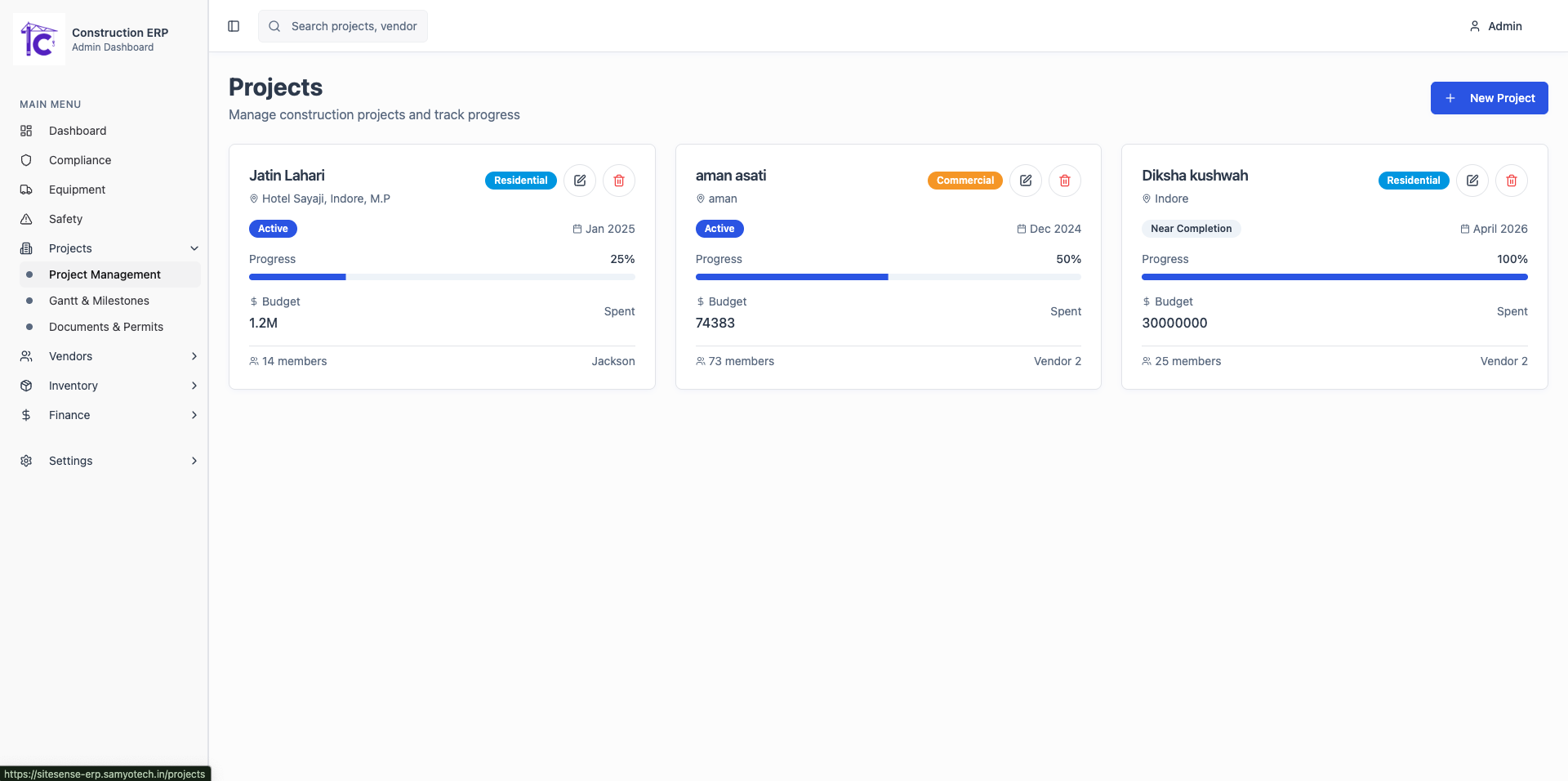This screenshot has width=1568, height=781.
Task: Click the 'Jackson' vendor name
Action: [x=613, y=361]
